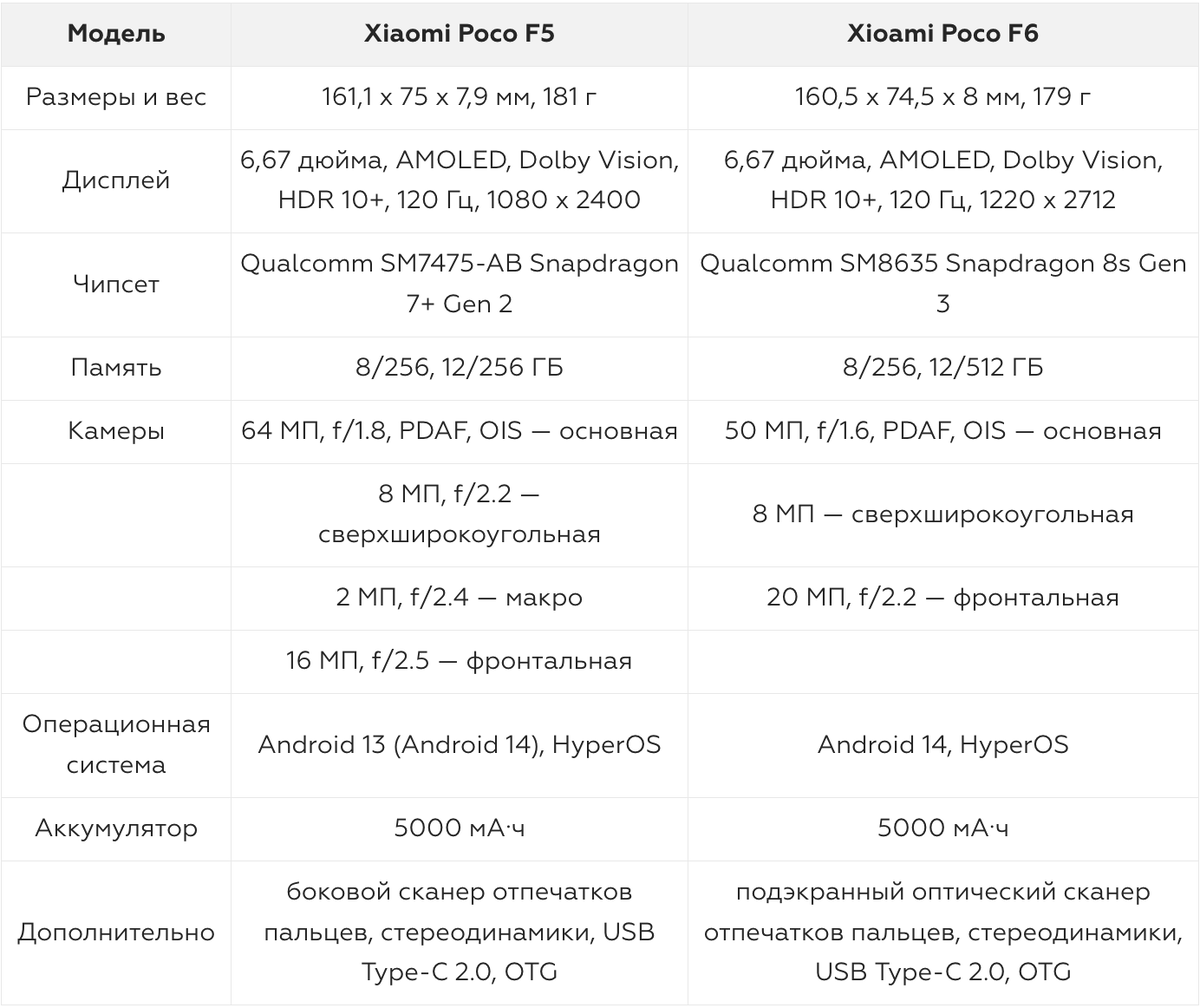This screenshot has height=1008, width=1200.
Task: Select the Snapdragon 8s Gen 3 chipset cell
Action: pyautogui.click(x=943, y=284)
